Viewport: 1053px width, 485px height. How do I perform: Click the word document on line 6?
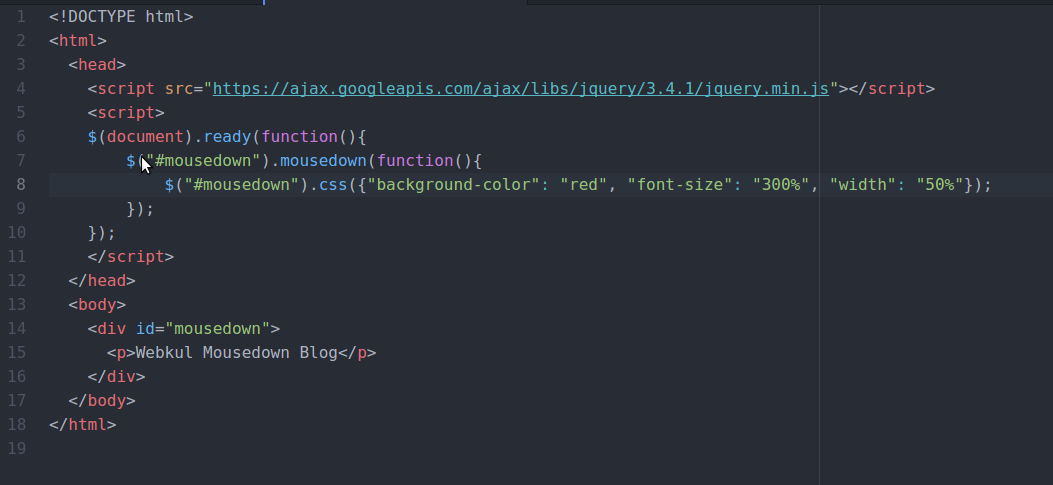pyautogui.click(x=146, y=137)
